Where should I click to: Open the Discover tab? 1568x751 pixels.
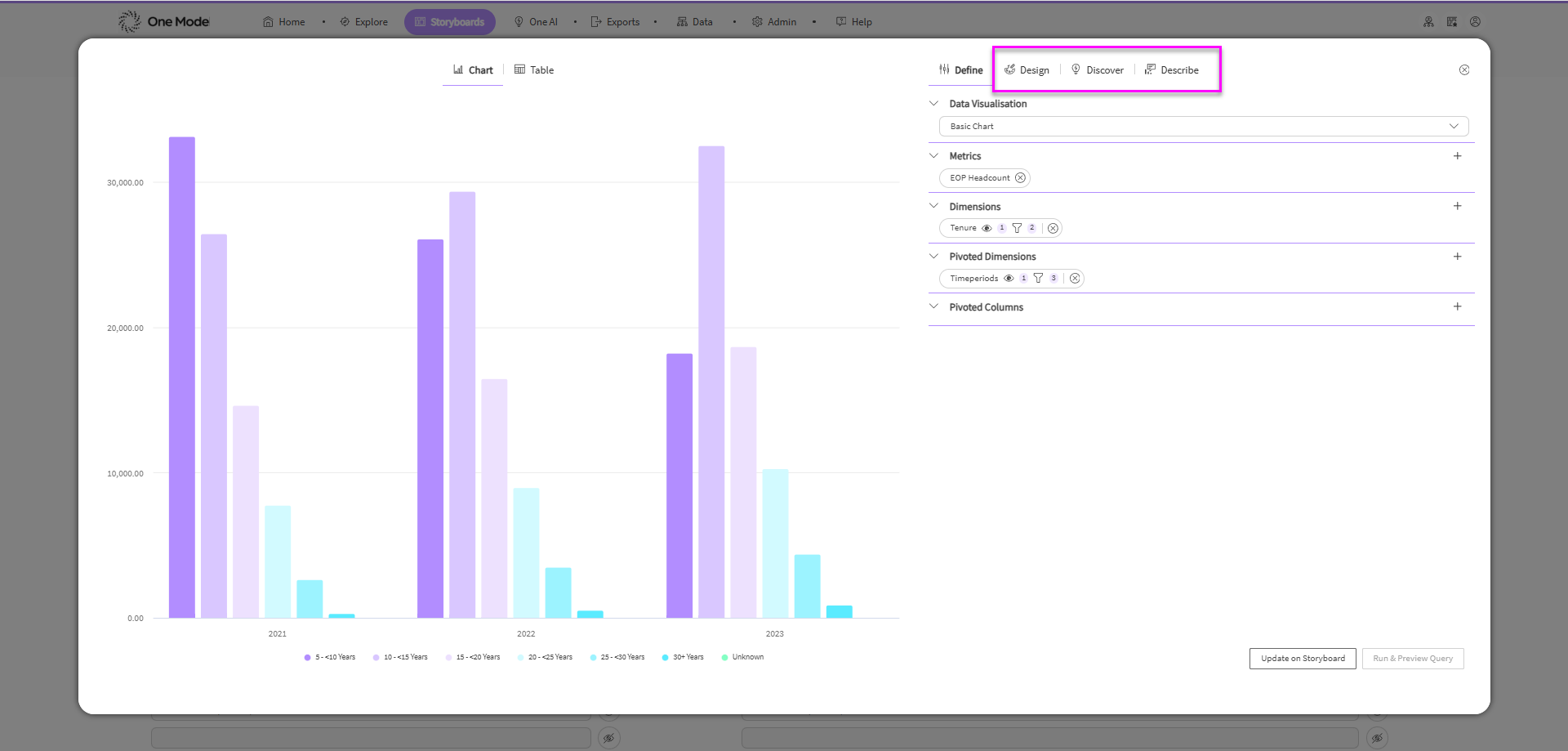(1097, 70)
